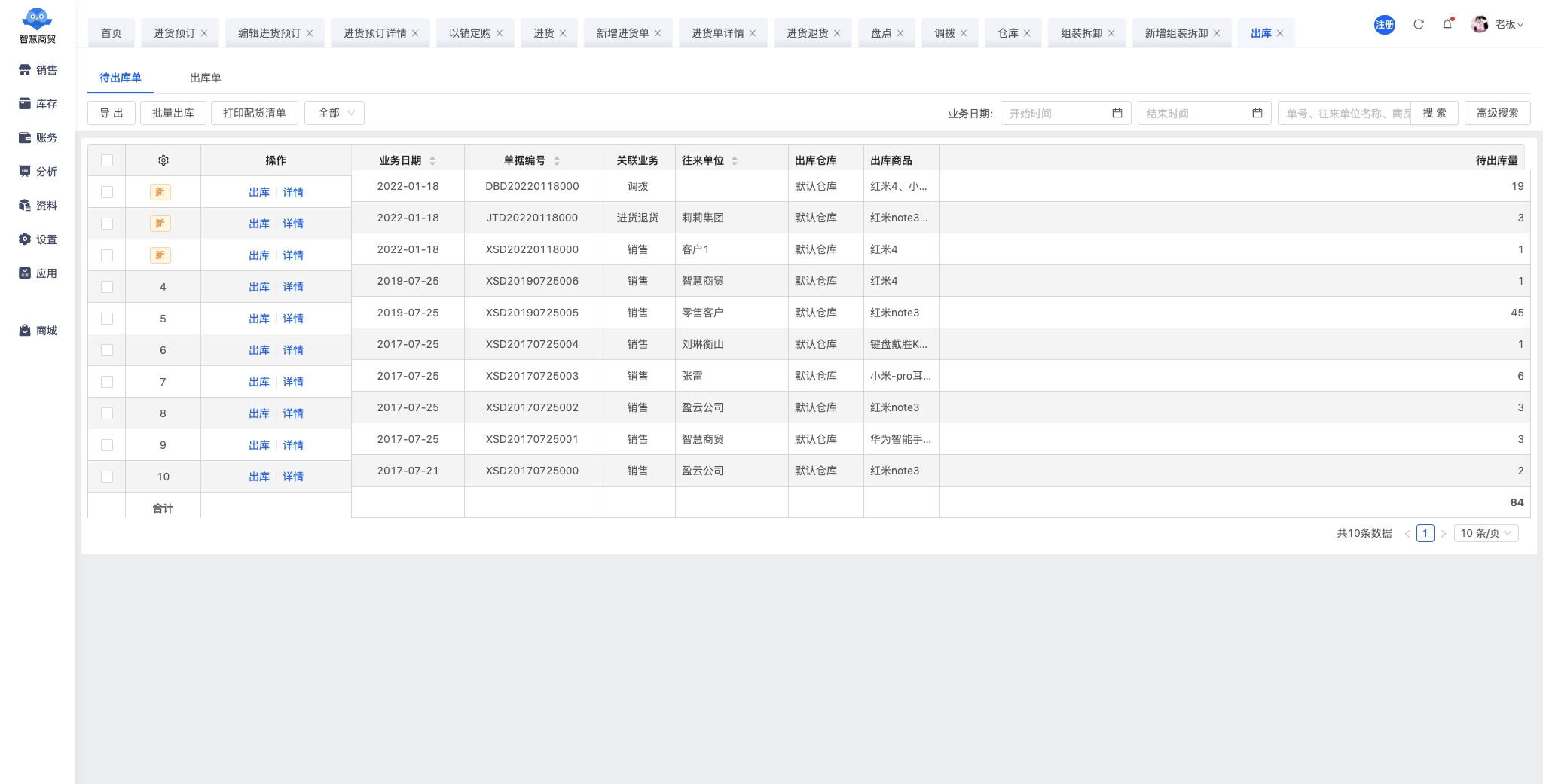This screenshot has width=1543, height=784.
Task: Go to previous page arrow
Action: pyautogui.click(x=1407, y=534)
